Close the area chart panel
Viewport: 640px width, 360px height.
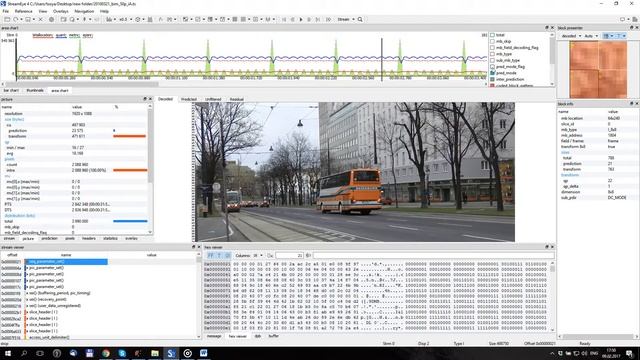point(552,28)
